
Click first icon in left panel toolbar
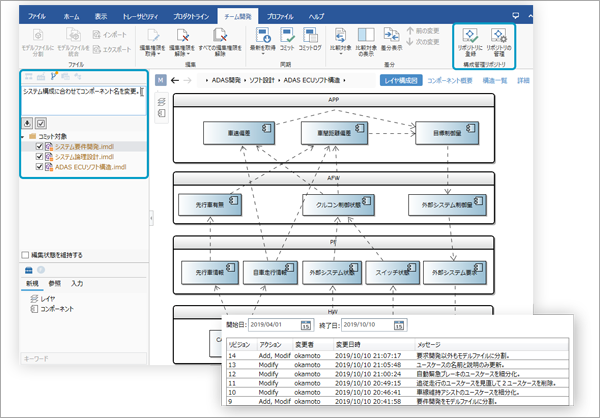pyautogui.click(x=29, y=77)
